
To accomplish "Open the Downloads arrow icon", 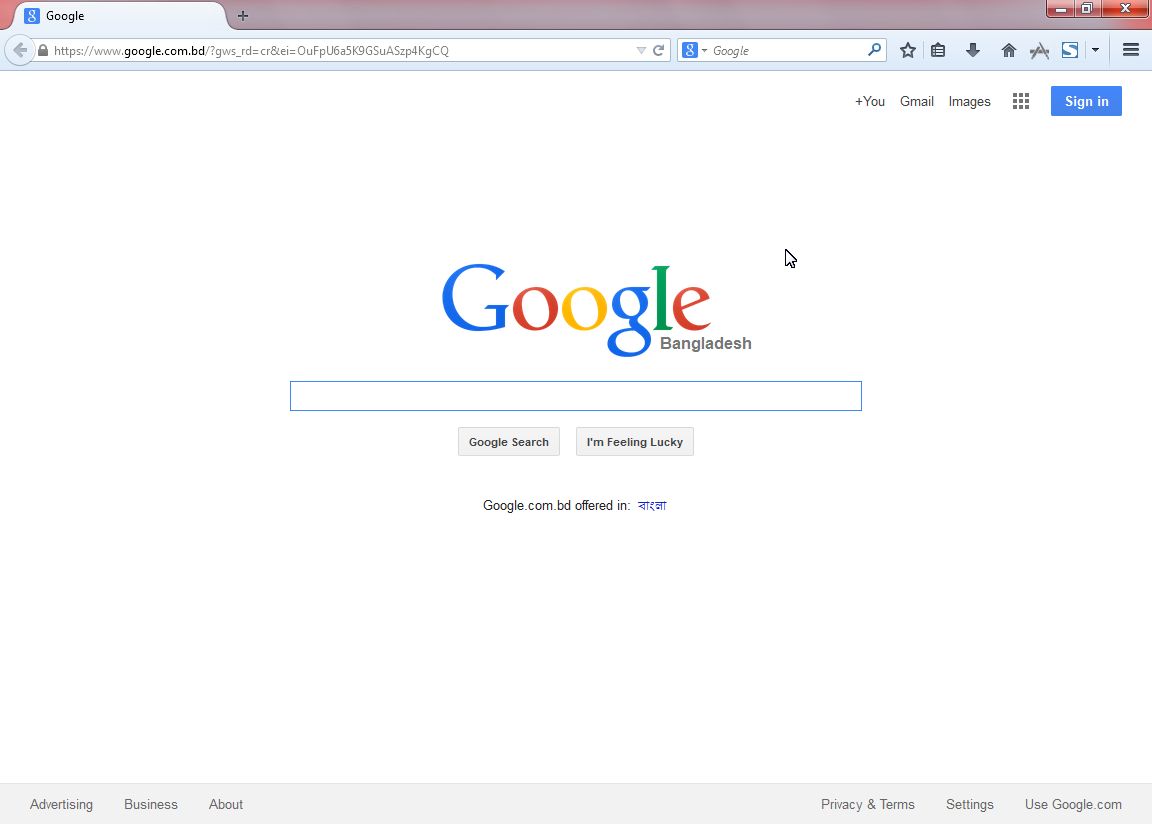I will coord(973,51).
